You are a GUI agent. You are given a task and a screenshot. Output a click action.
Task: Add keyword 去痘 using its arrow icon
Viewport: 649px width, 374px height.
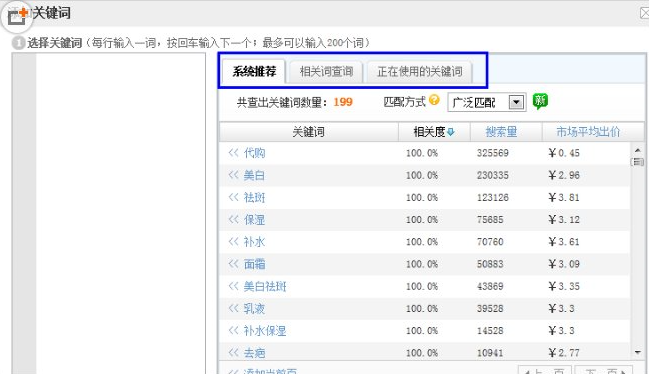coord(233,353)
